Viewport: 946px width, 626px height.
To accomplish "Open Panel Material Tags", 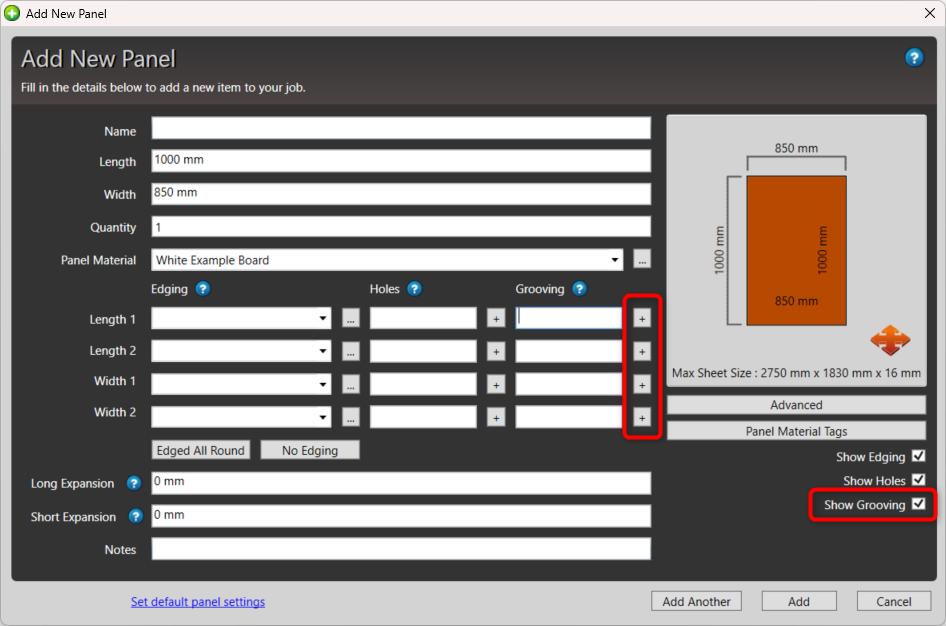I will 796,431.
